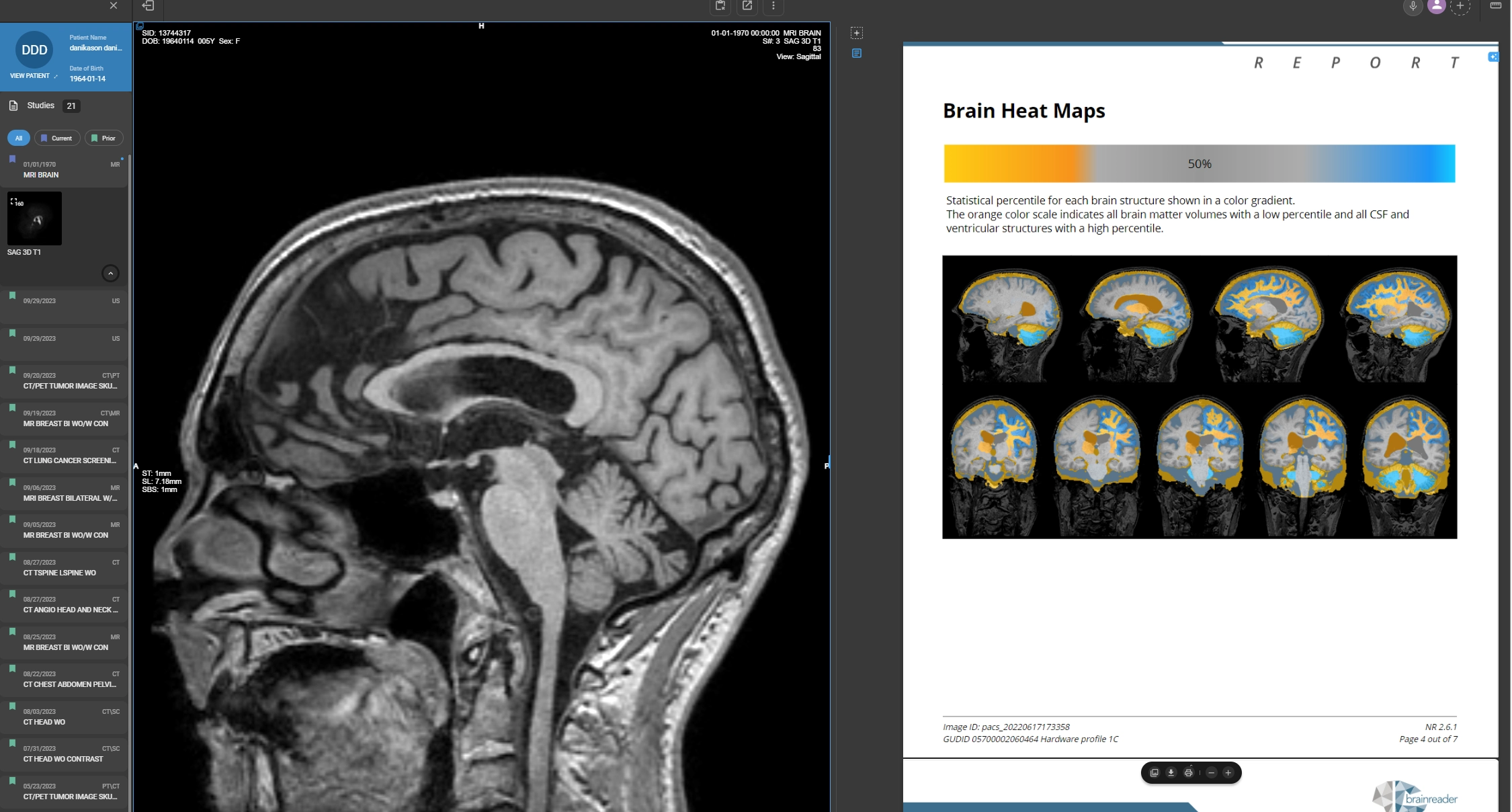1512x812 pixels.
Task: Zoom out the report with minus button
Action: coord(1211,773)
